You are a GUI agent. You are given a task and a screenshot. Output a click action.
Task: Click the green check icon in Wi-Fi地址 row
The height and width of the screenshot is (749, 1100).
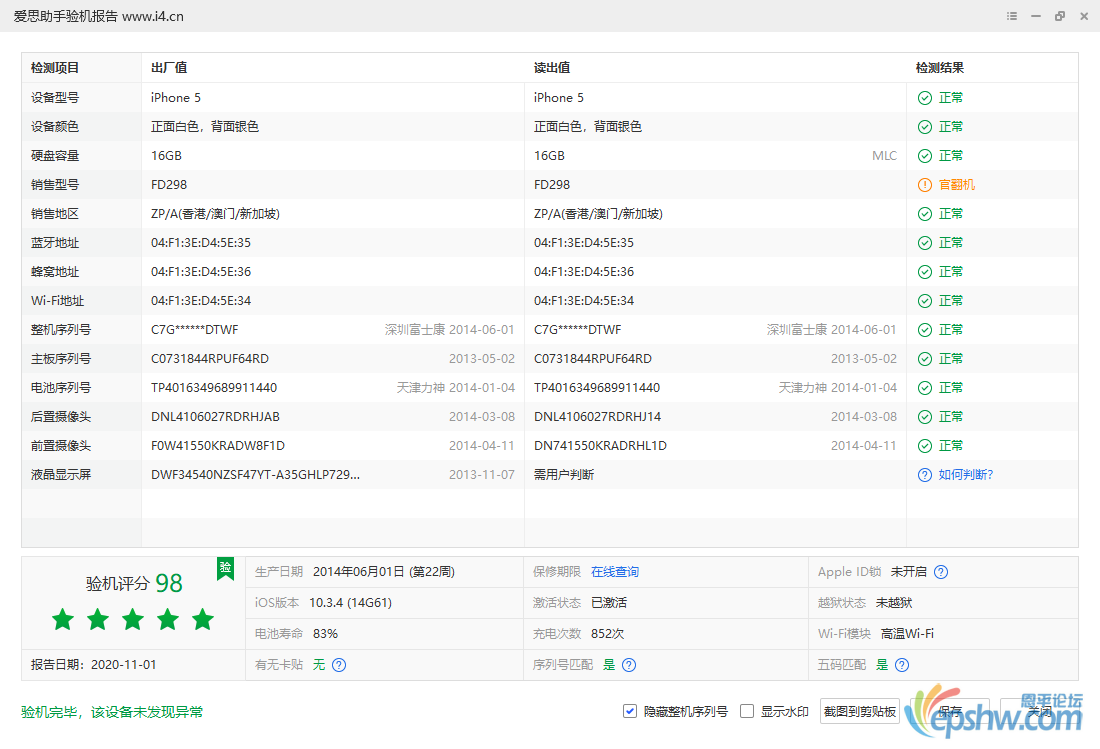coord(925,301)
